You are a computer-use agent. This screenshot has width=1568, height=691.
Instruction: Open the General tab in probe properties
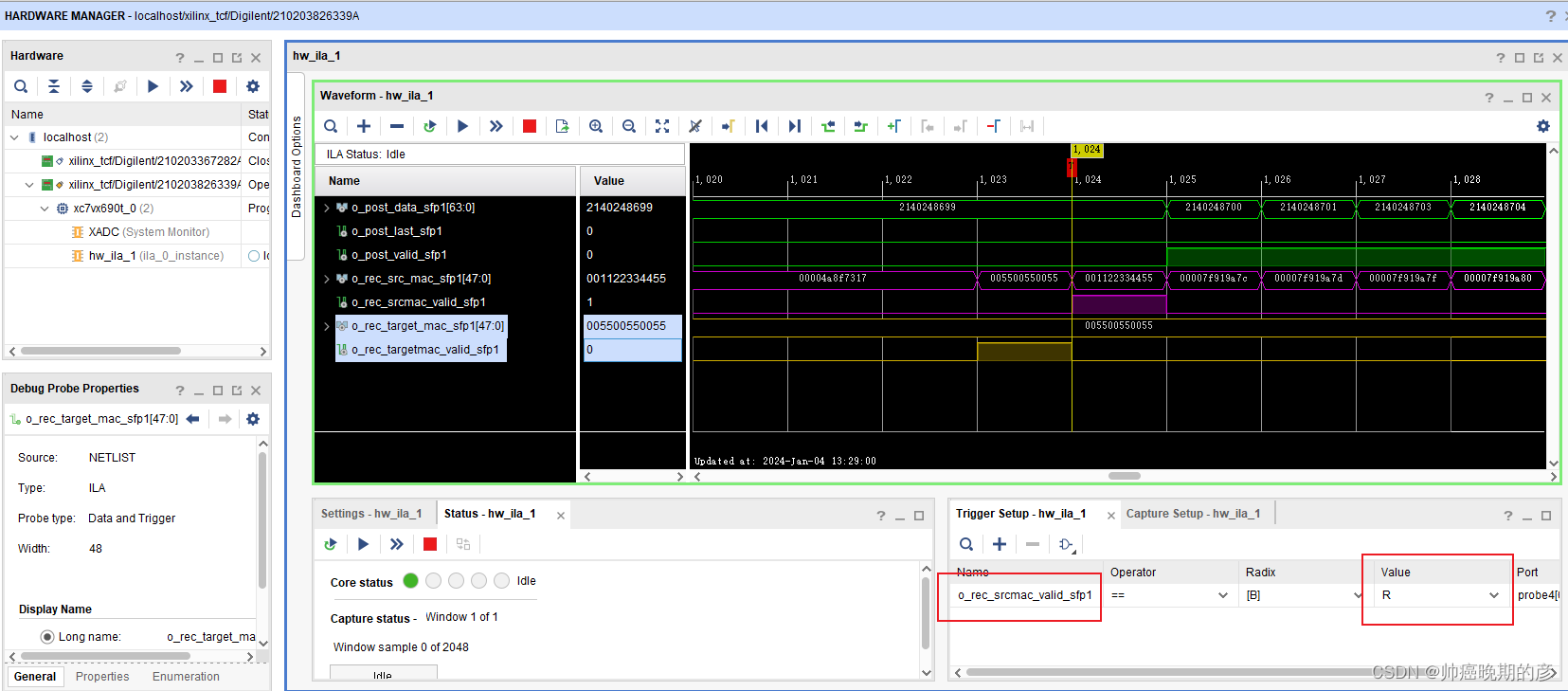(x=35, y=677)
